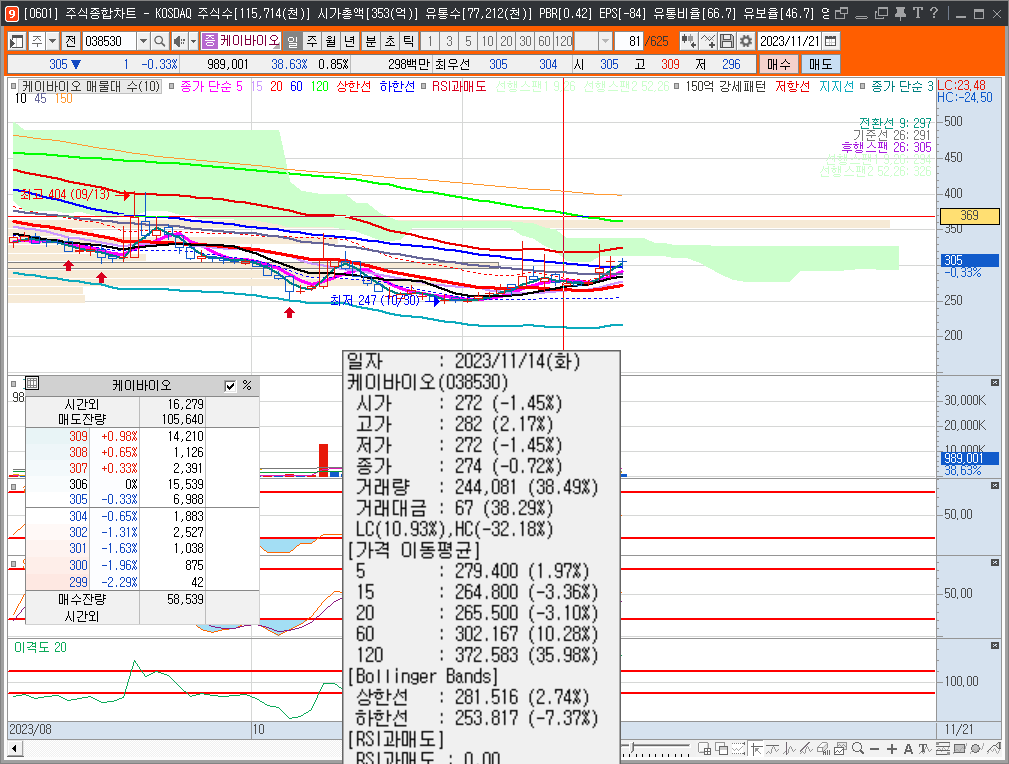Select the 120 interval button
The height and width of the screenshot is (764, 1009).
click(x=564, y=42)
